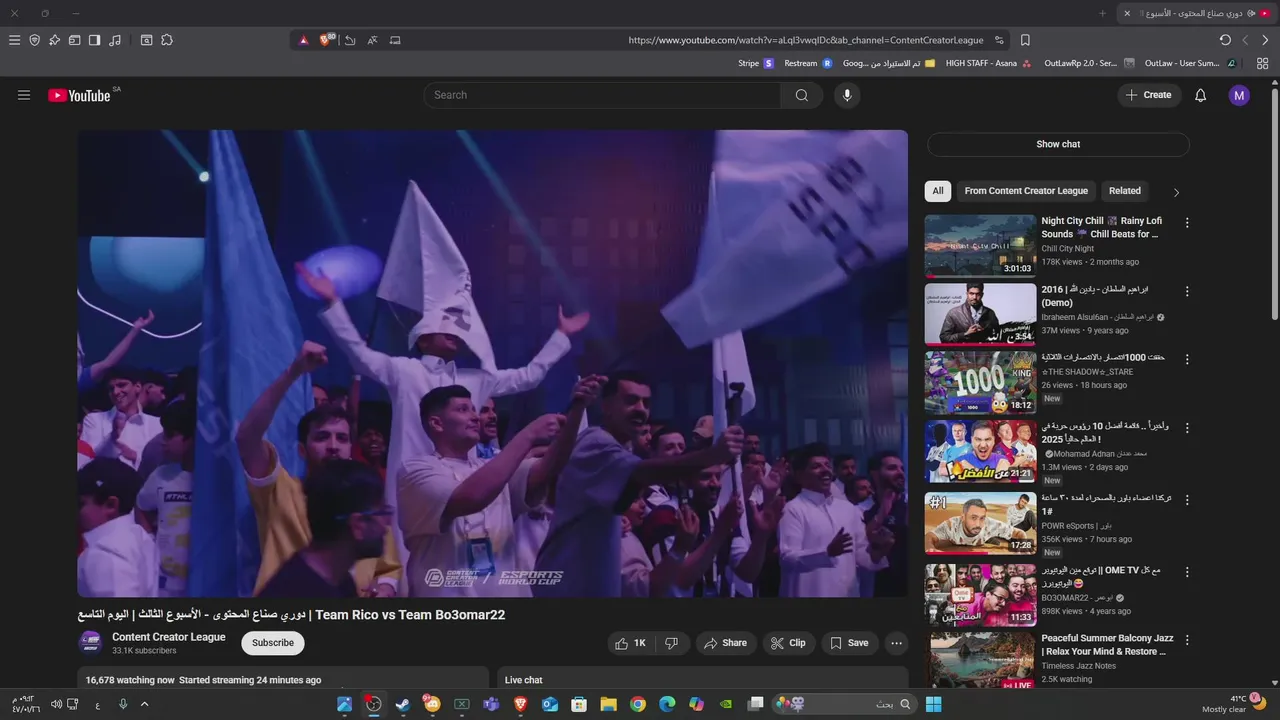Image resolution: width=1280 pixels, height=720 pixels.
Task: Open a new browser tab
Action: [1103, 13]
